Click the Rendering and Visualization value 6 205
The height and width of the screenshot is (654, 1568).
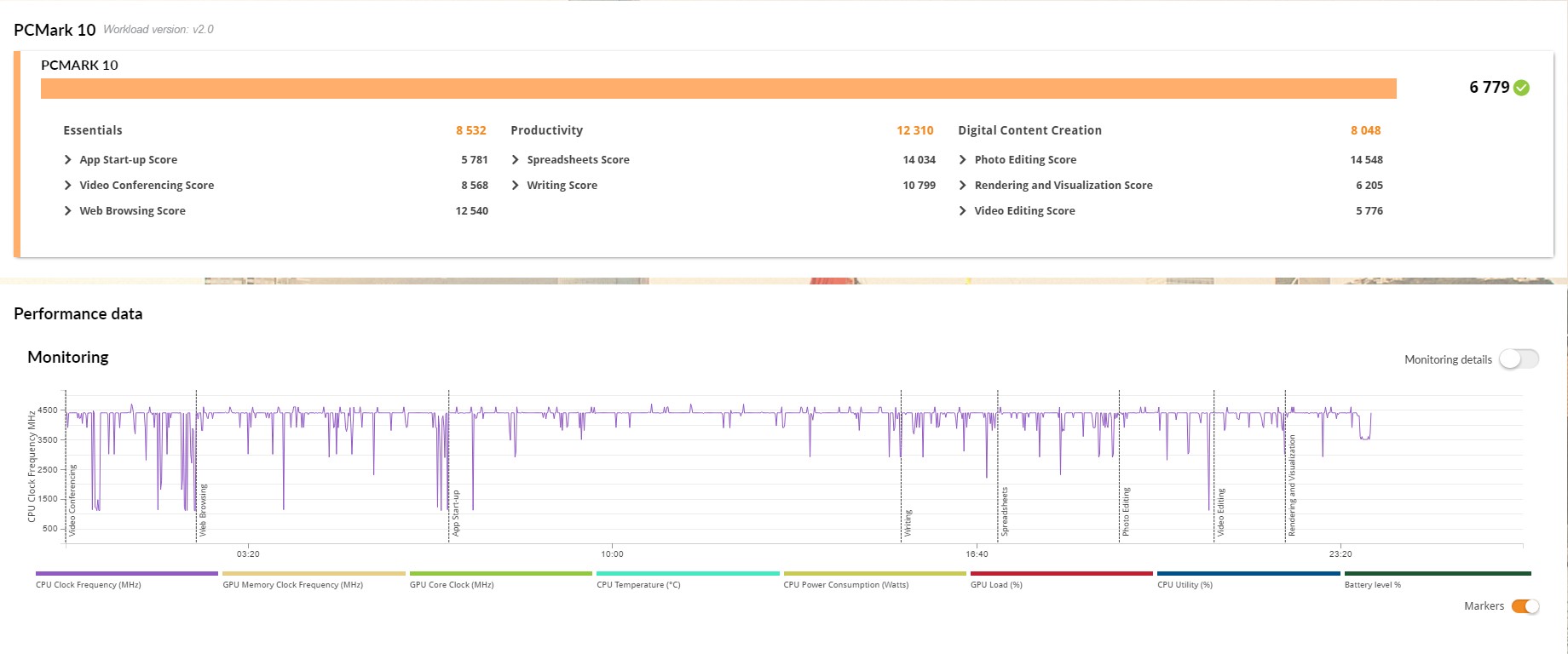1369,186
